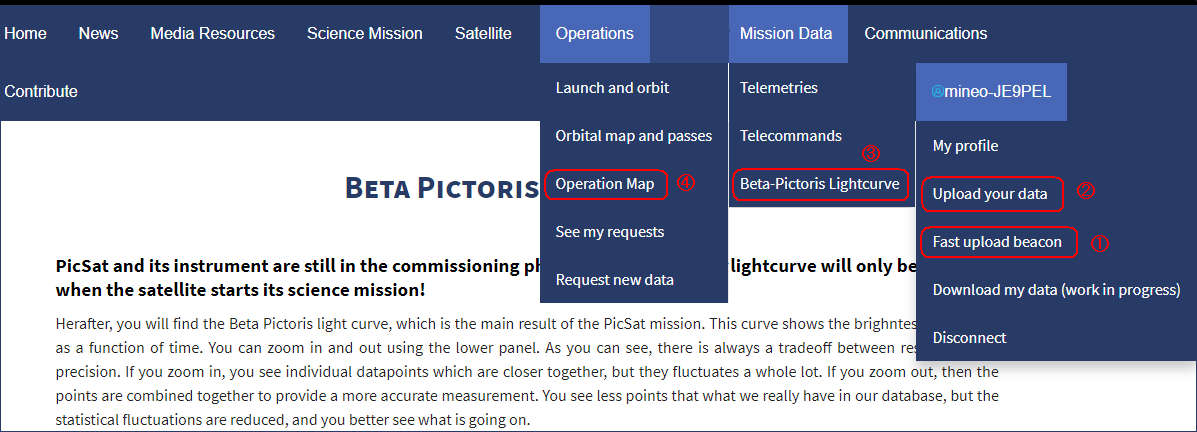Go to the News page
Image resolution: width=1197 pixels, height=432 pixels.
[x=98, y=34]
